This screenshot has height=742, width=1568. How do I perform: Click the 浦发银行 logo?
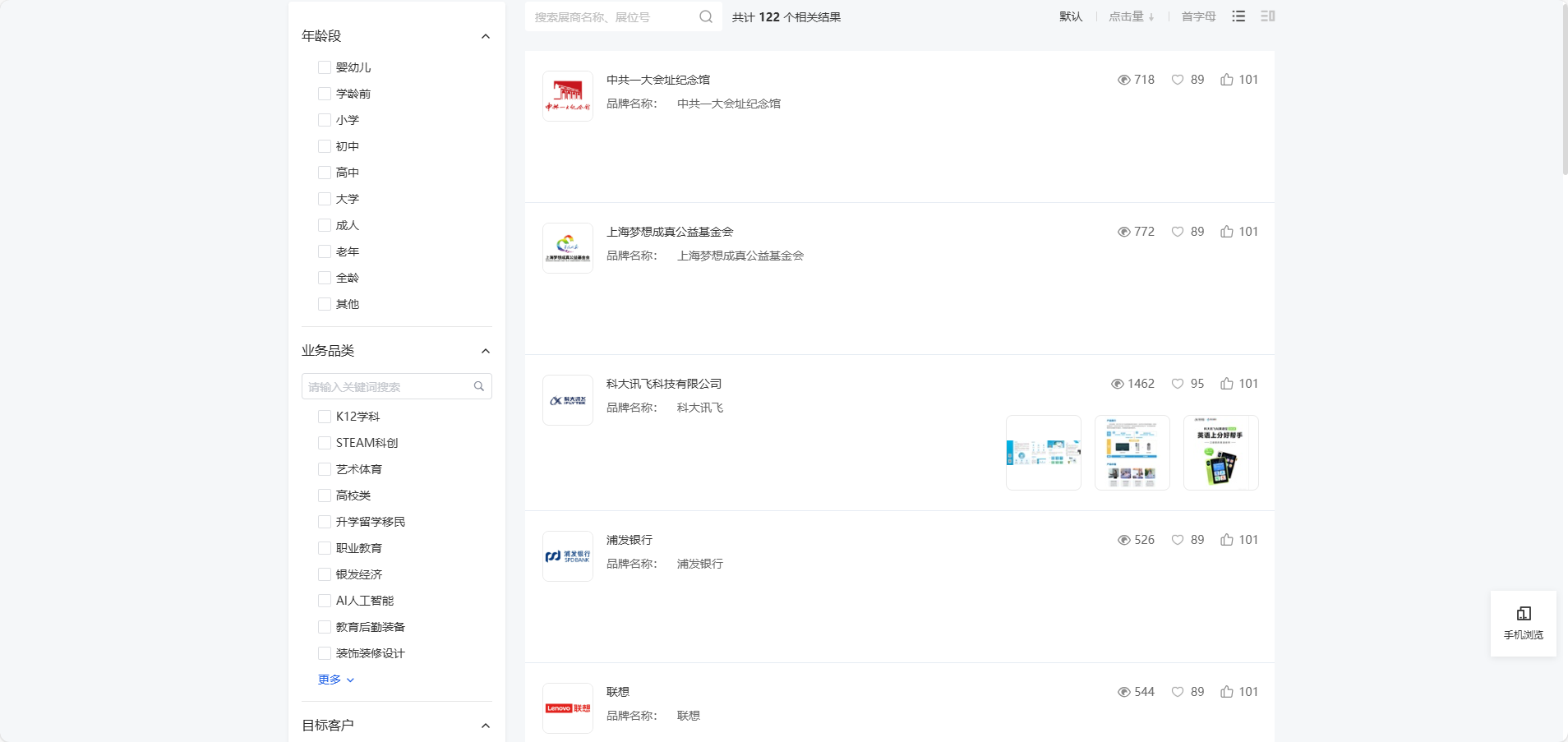(567, 556)
